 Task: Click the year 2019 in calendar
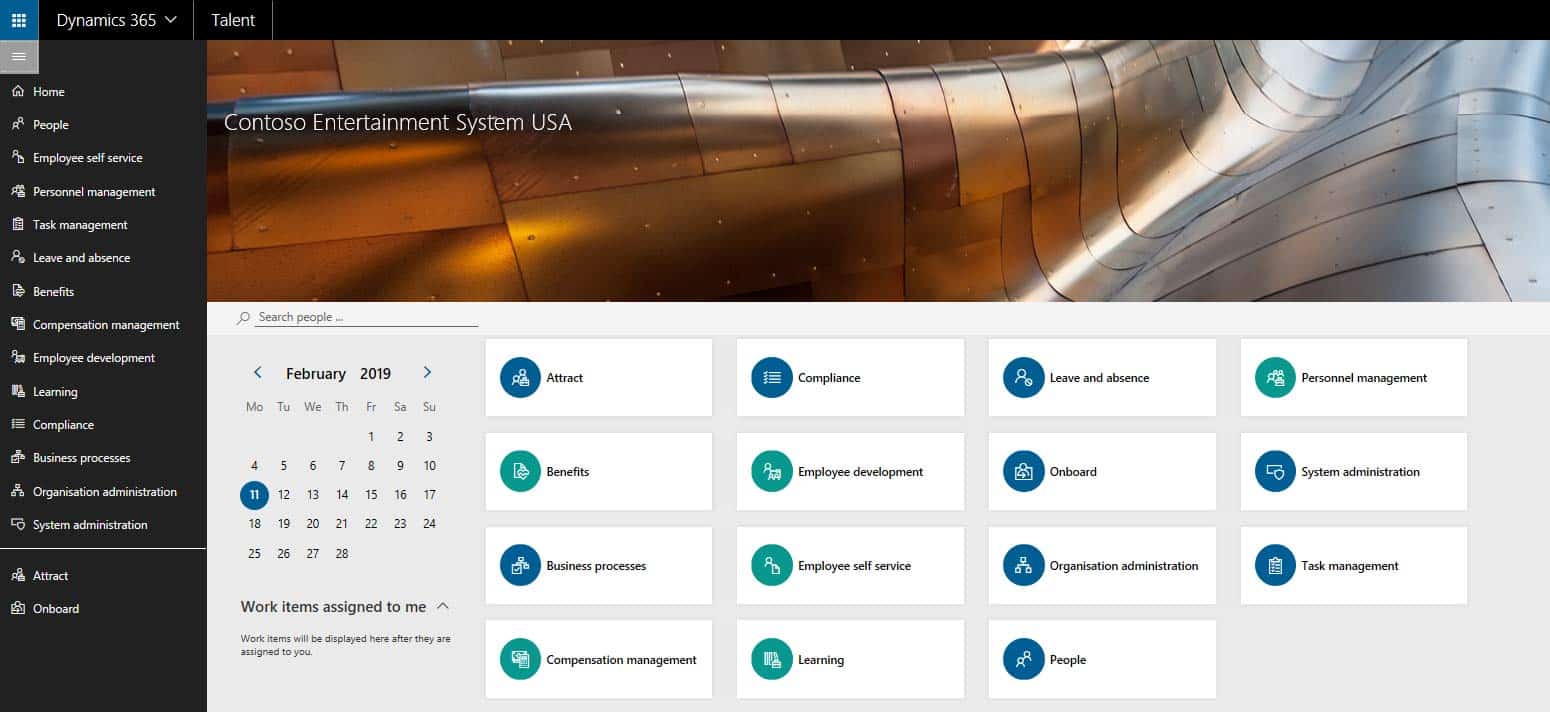coord(376,374)
